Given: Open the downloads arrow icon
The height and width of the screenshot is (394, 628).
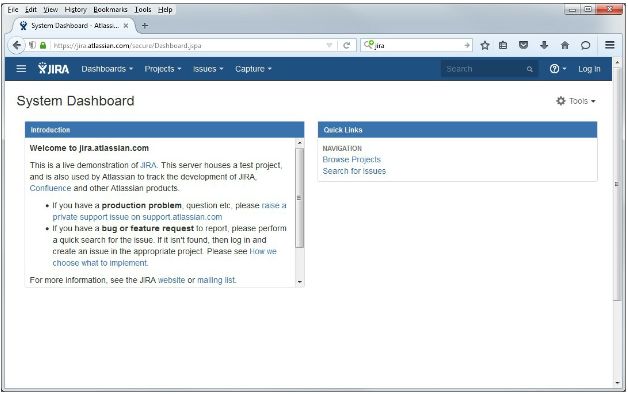Looking at the screenshot, I should [x=544, y=45].
